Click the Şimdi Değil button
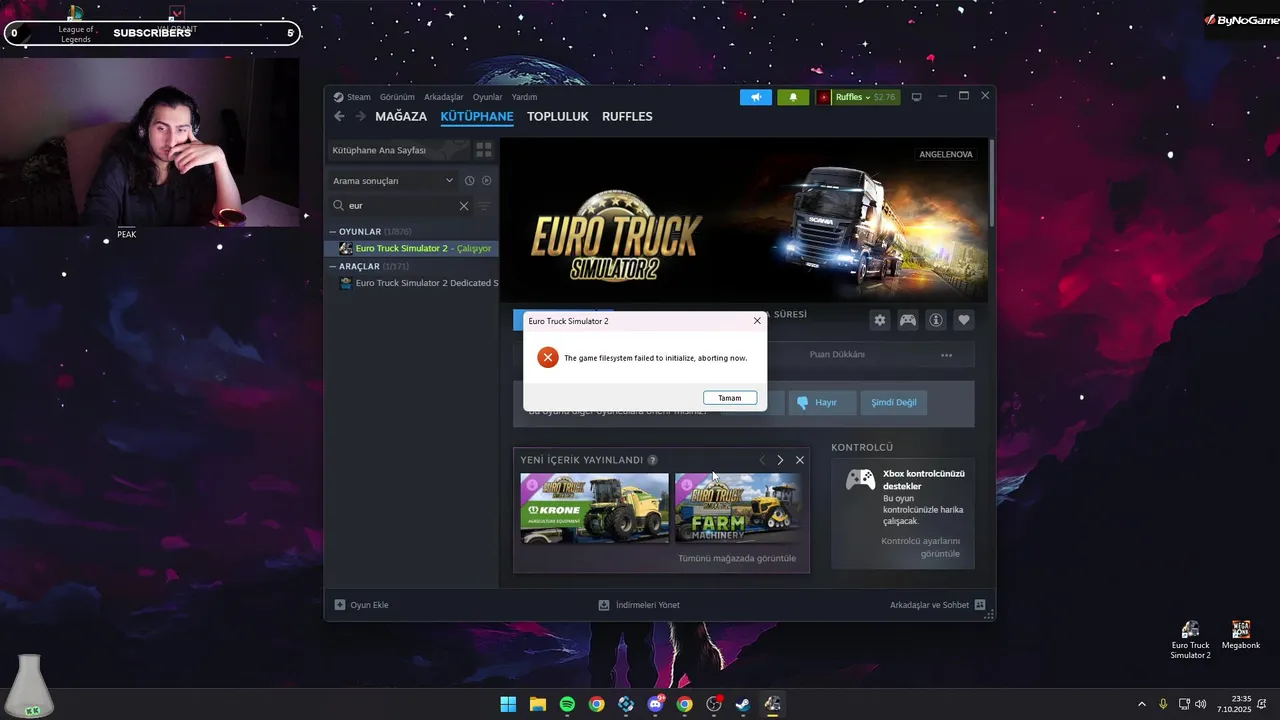Image resolution: width=1280 pixels, height=720 pixels. click(x=893, y=403)
